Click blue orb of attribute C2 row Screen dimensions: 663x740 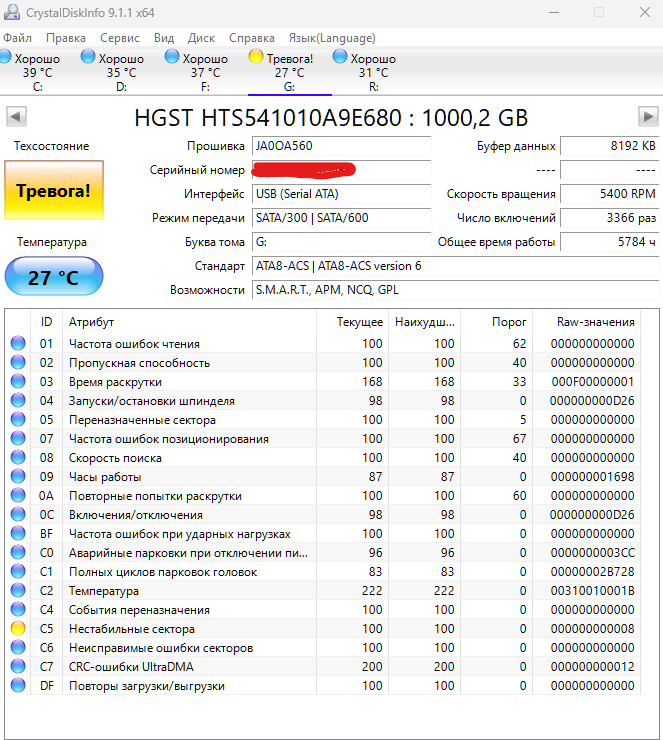[18, 590]
